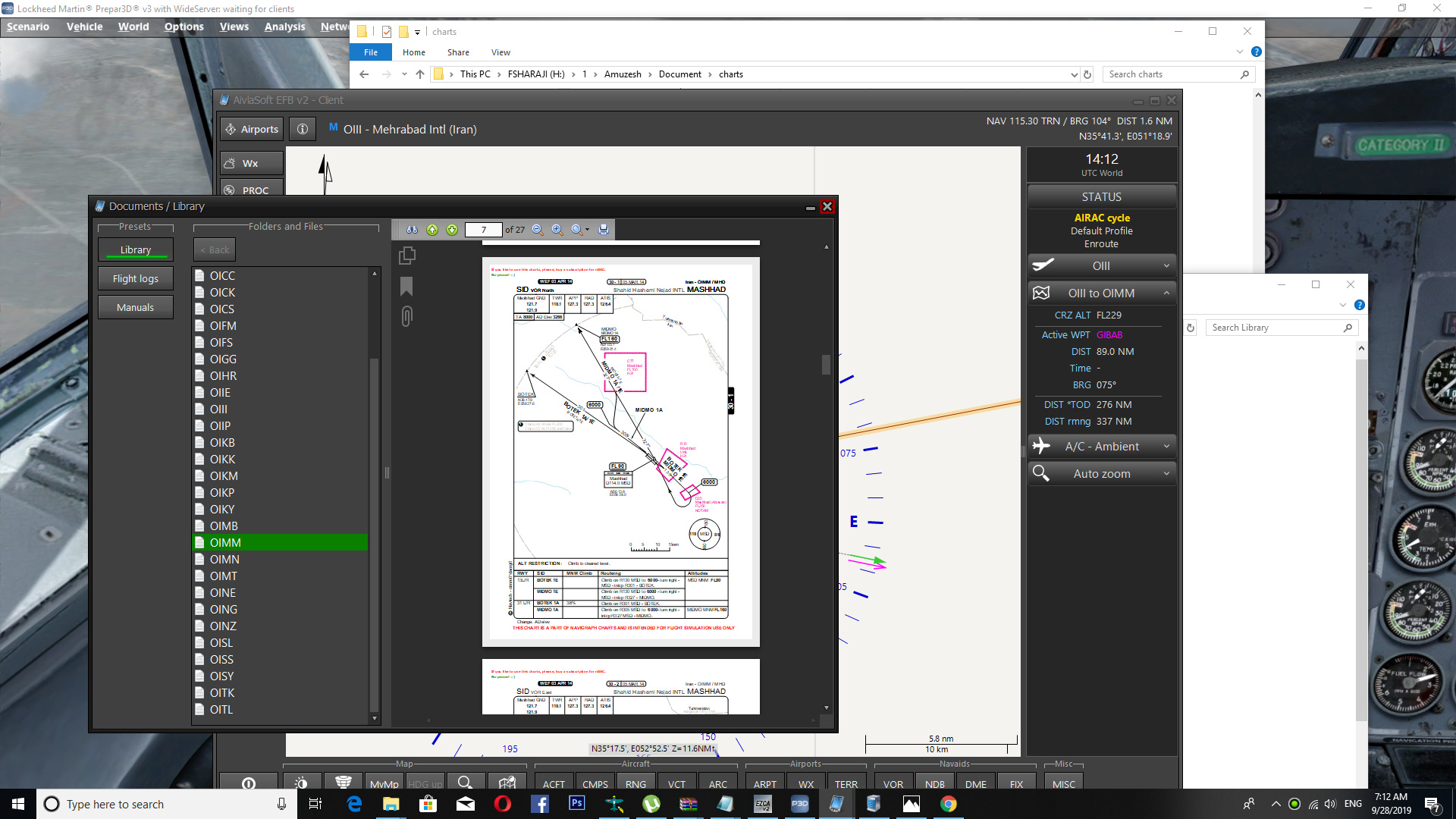Click the page number input field

483,230
